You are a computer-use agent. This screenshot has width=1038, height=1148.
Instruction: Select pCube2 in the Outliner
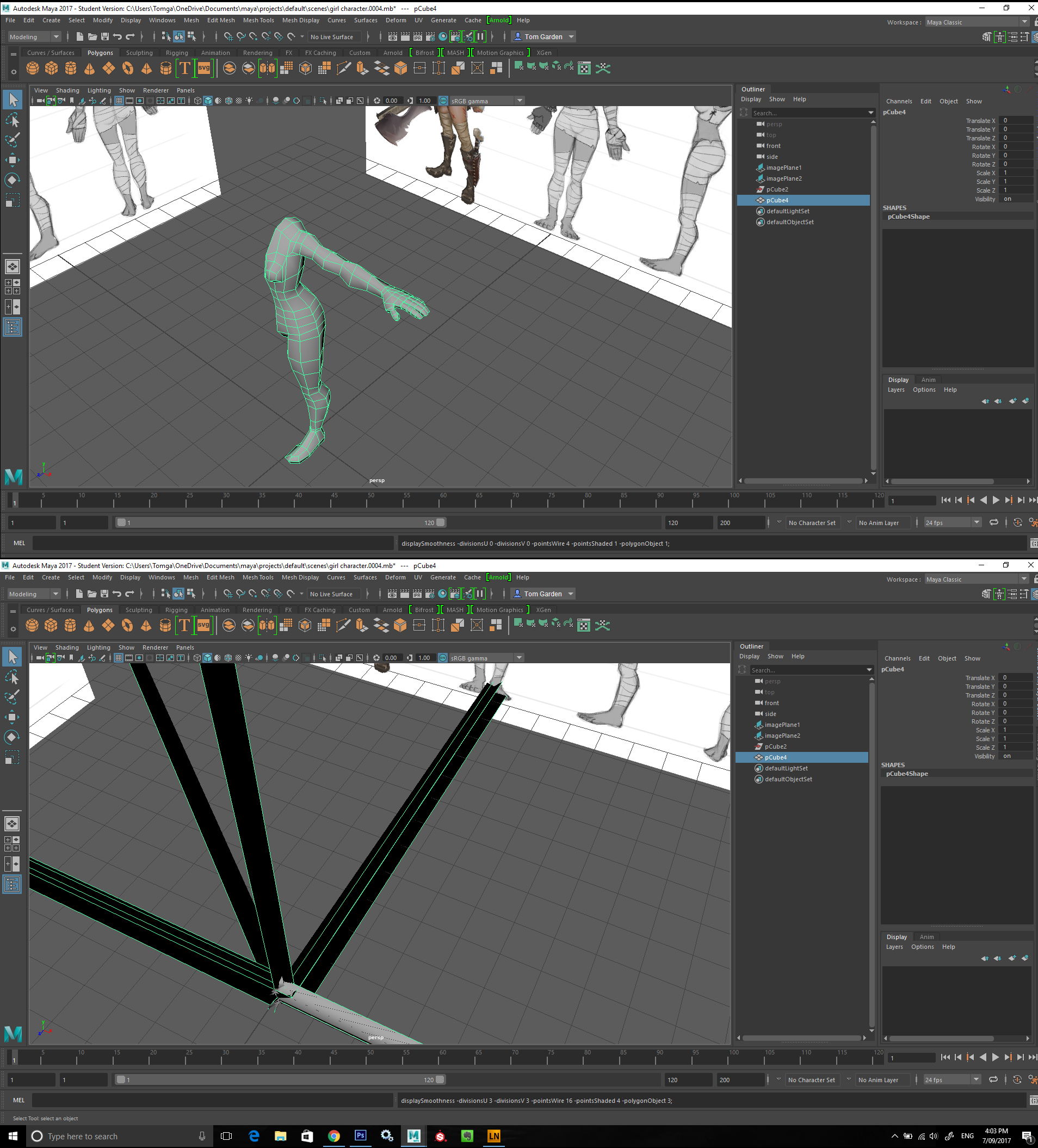pyautogui.click(x=777, y=189)
